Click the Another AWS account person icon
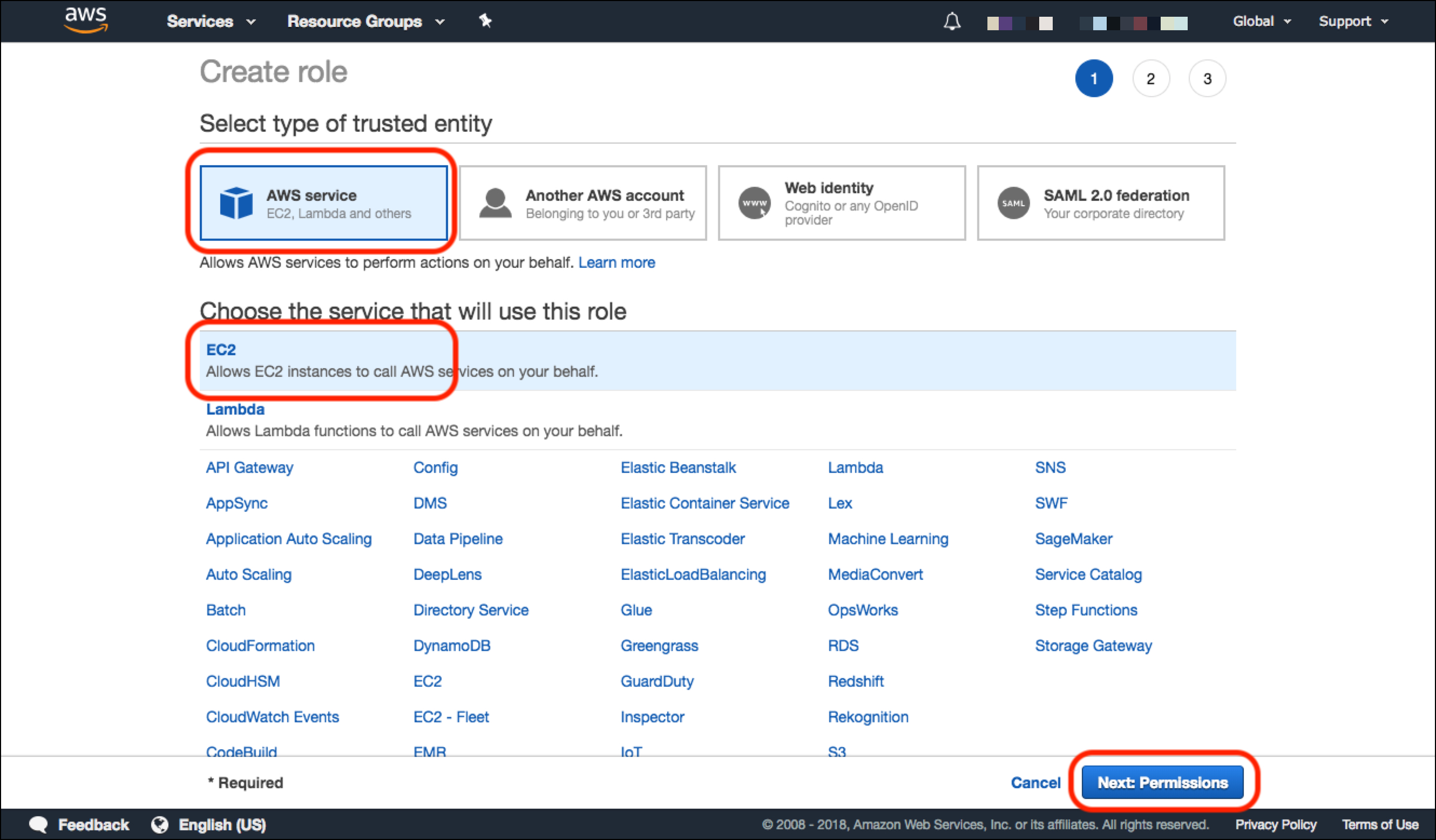 (495, 204)
